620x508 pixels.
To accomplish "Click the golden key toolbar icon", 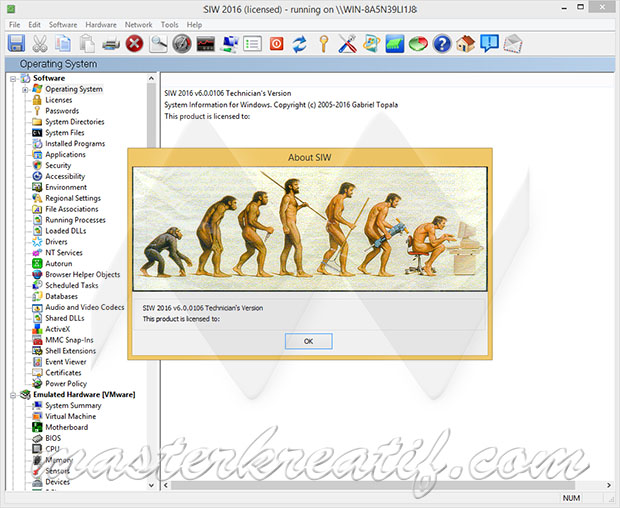I will point(324,43).
